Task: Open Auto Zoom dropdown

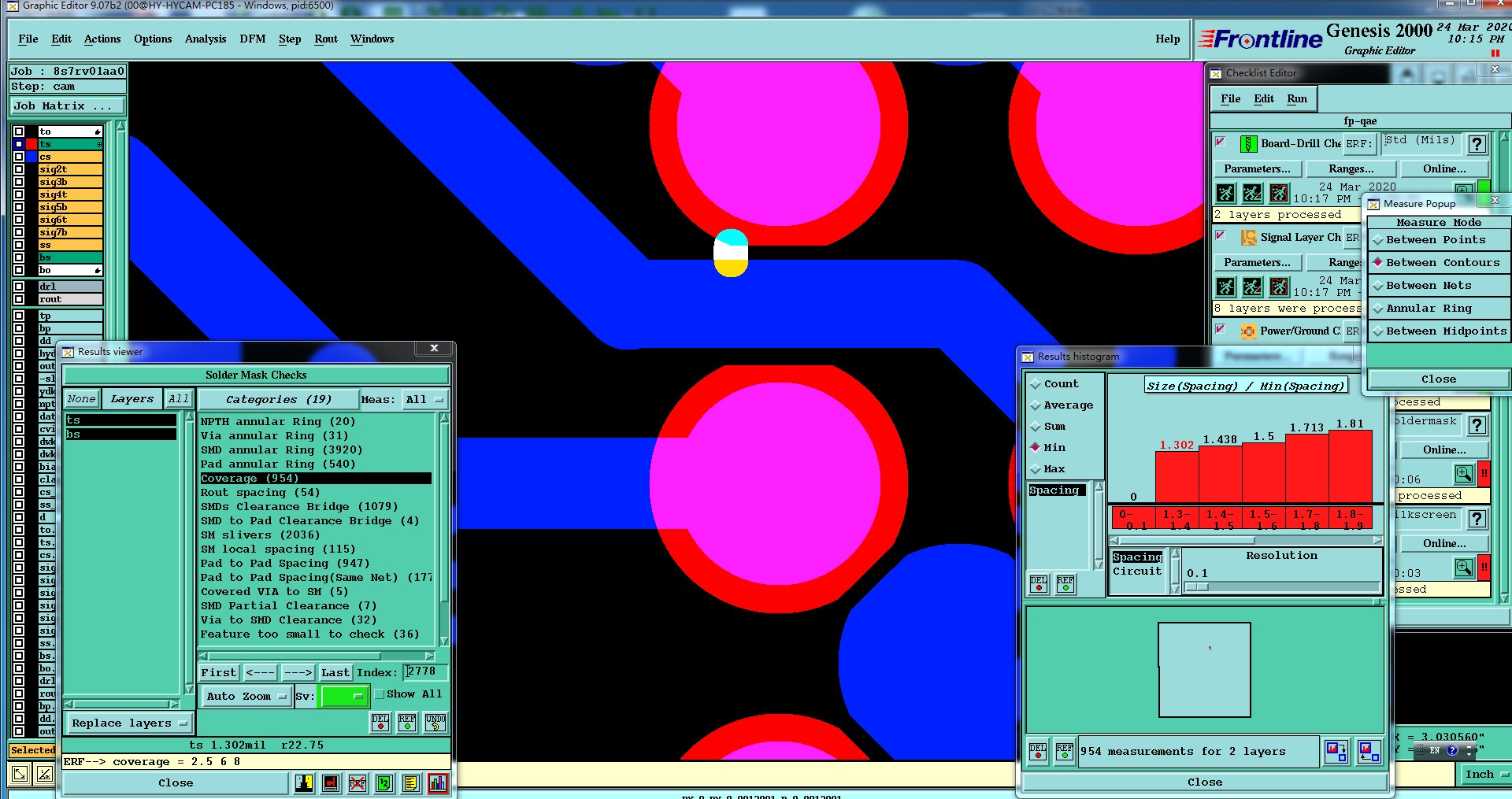Action: 246,696
